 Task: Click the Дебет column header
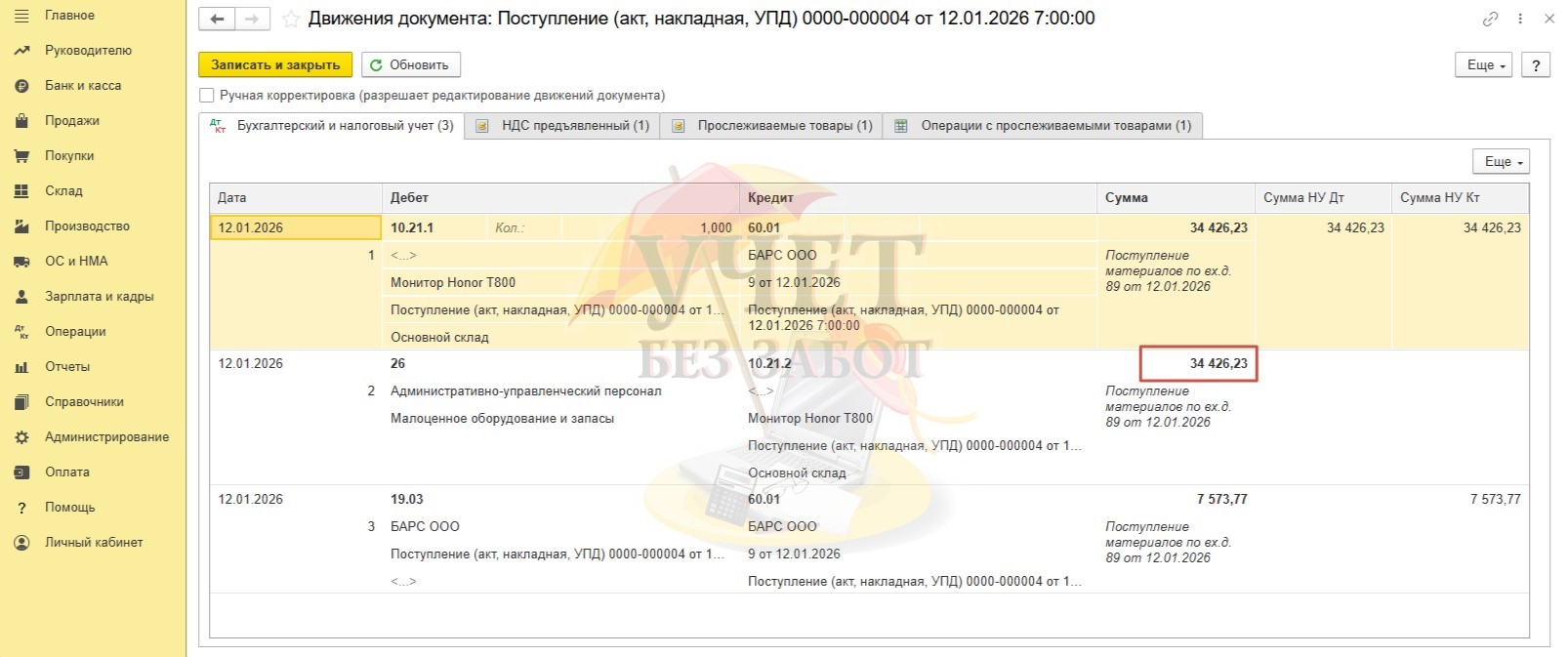click(560, 198)
